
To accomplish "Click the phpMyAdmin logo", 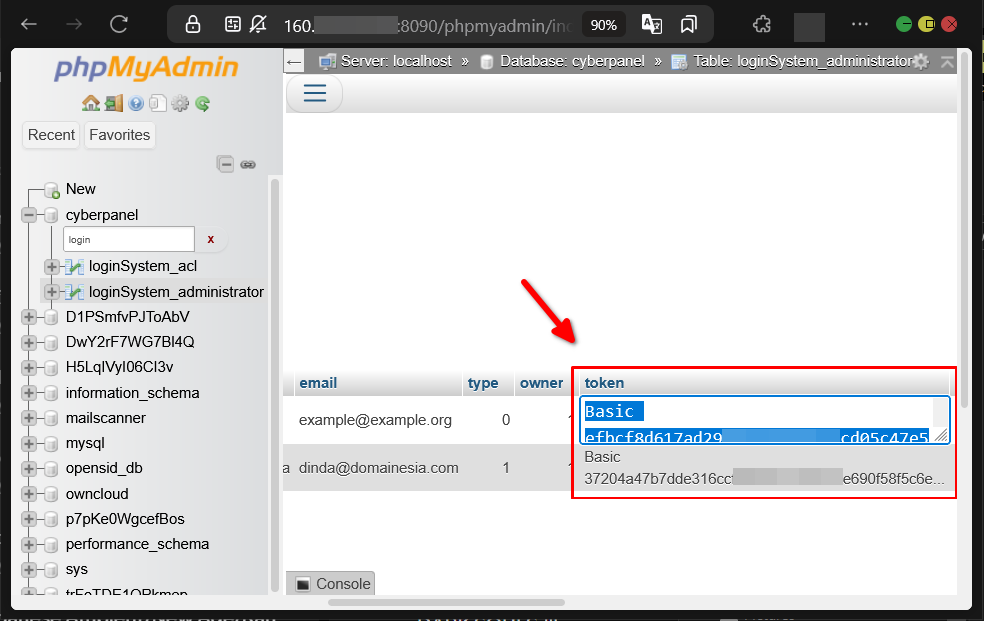I will tap(146, 68).
